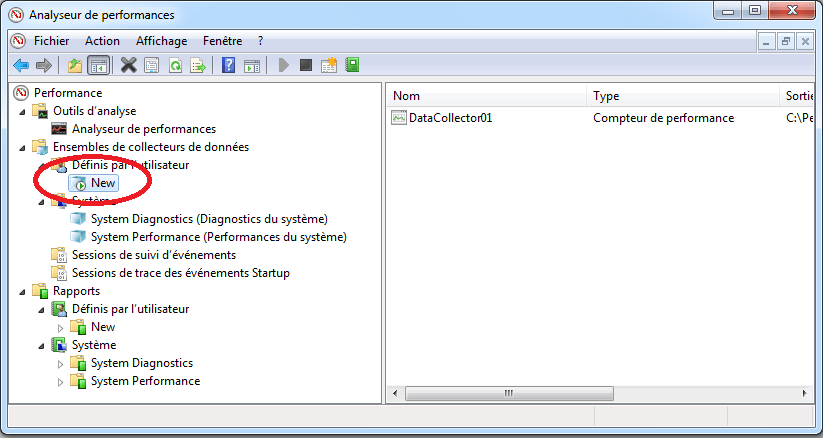825x438 pixels.
Task: Toggle the show/hide console tree button
Action: (99, 65)
